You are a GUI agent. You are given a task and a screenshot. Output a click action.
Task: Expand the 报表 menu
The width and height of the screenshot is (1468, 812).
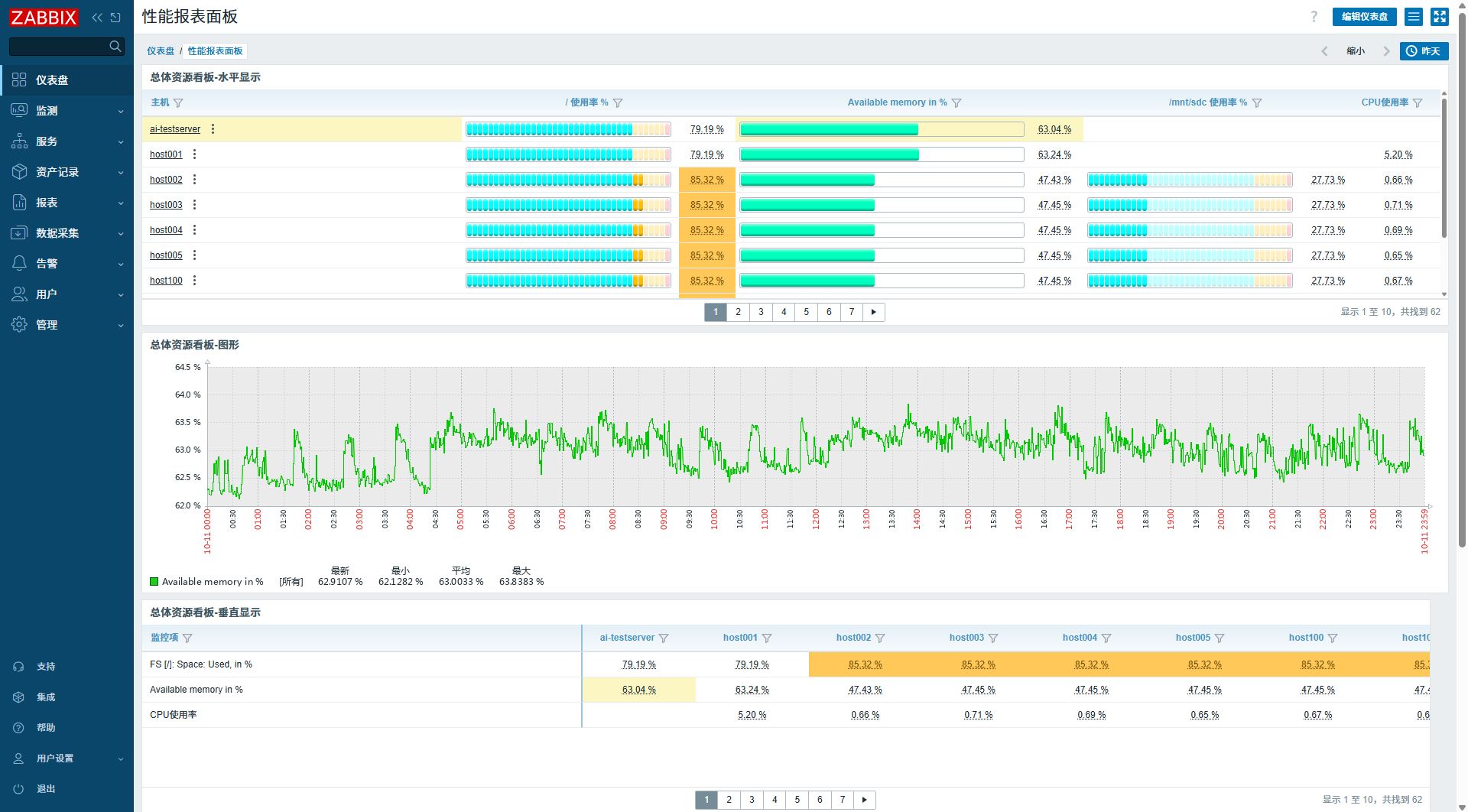click(67, 203)
